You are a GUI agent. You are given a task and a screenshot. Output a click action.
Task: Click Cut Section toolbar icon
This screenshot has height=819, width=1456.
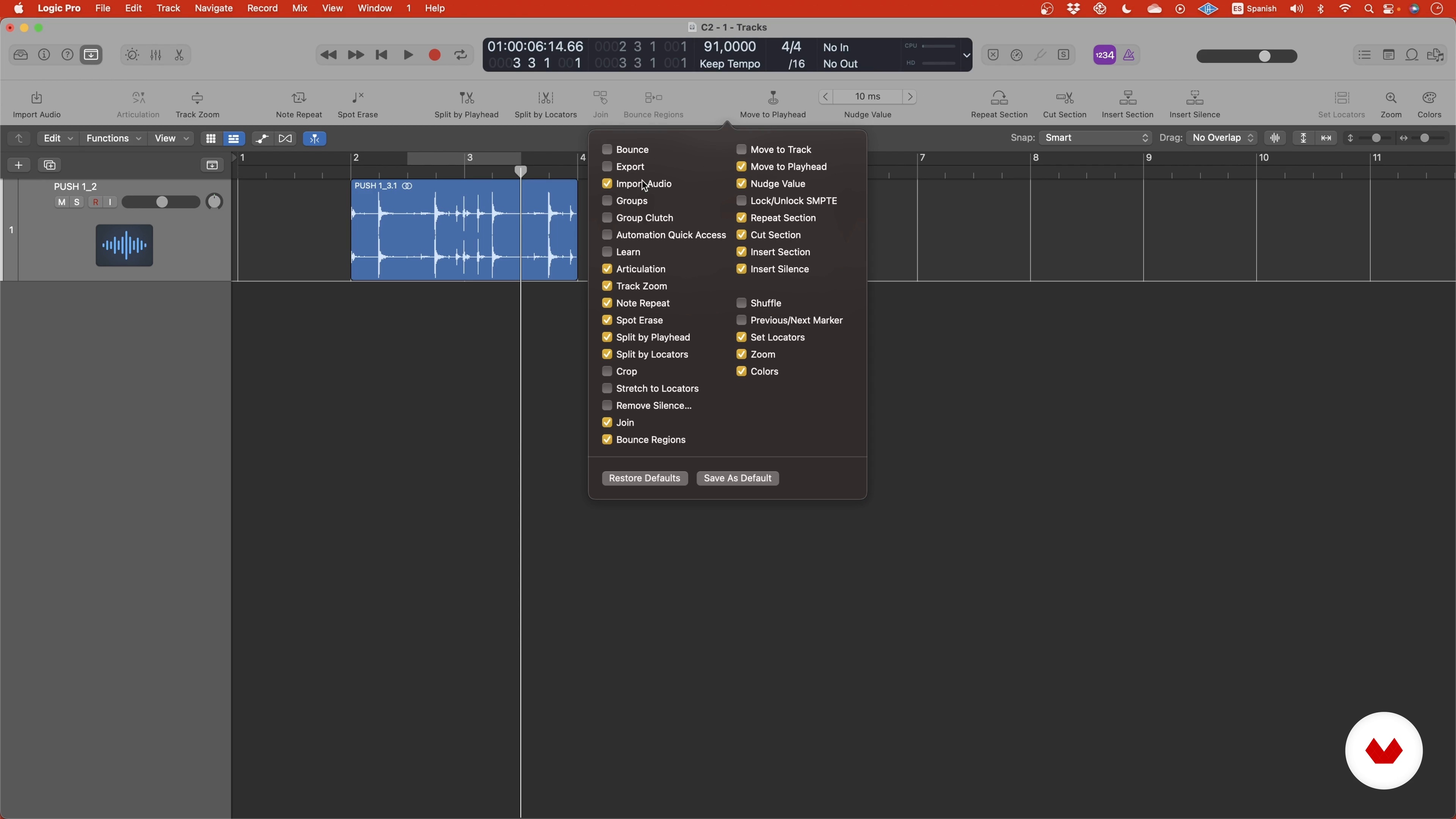point(1065,98)
